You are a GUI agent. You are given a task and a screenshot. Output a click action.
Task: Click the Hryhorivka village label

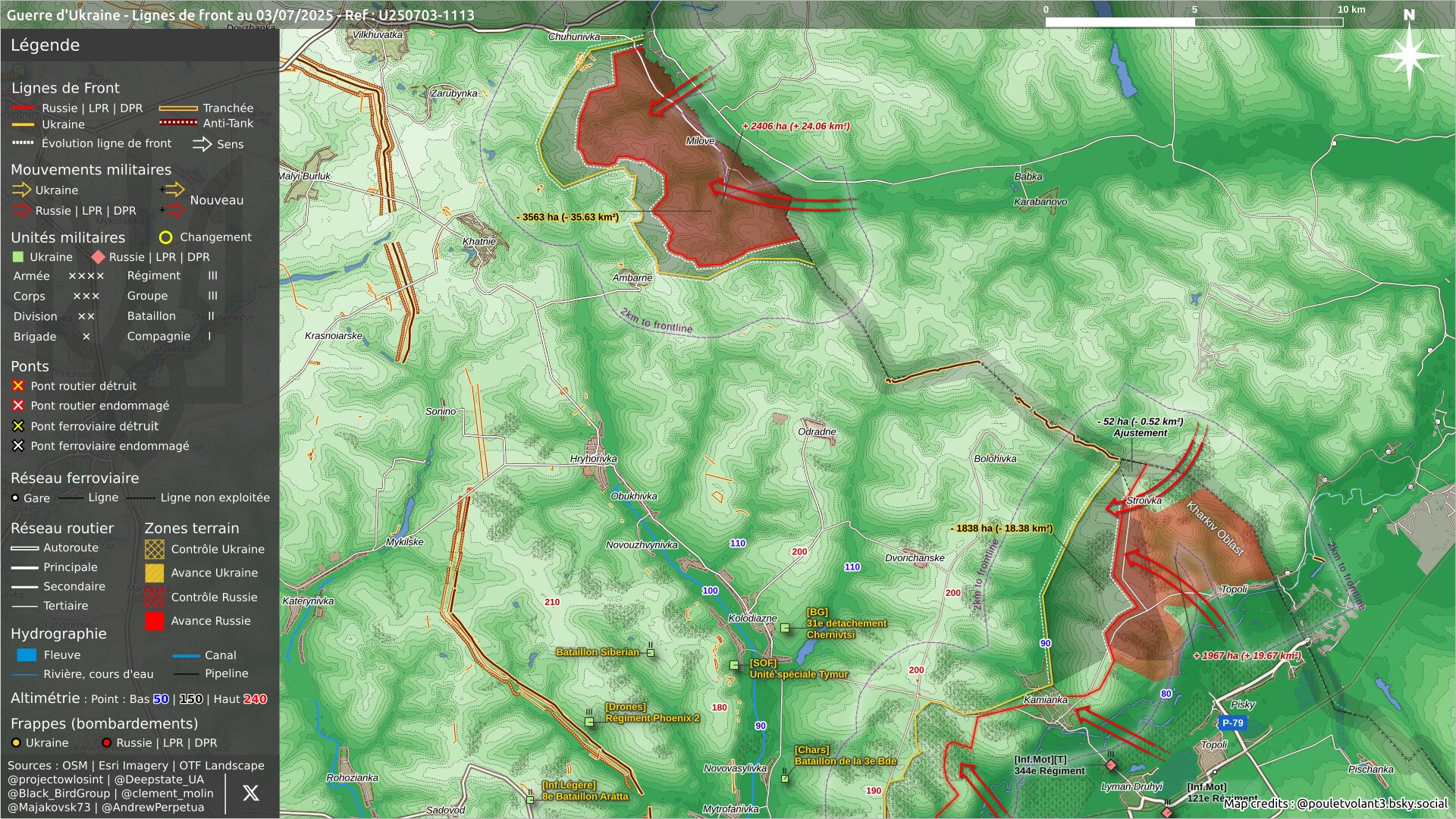[594, 459]
